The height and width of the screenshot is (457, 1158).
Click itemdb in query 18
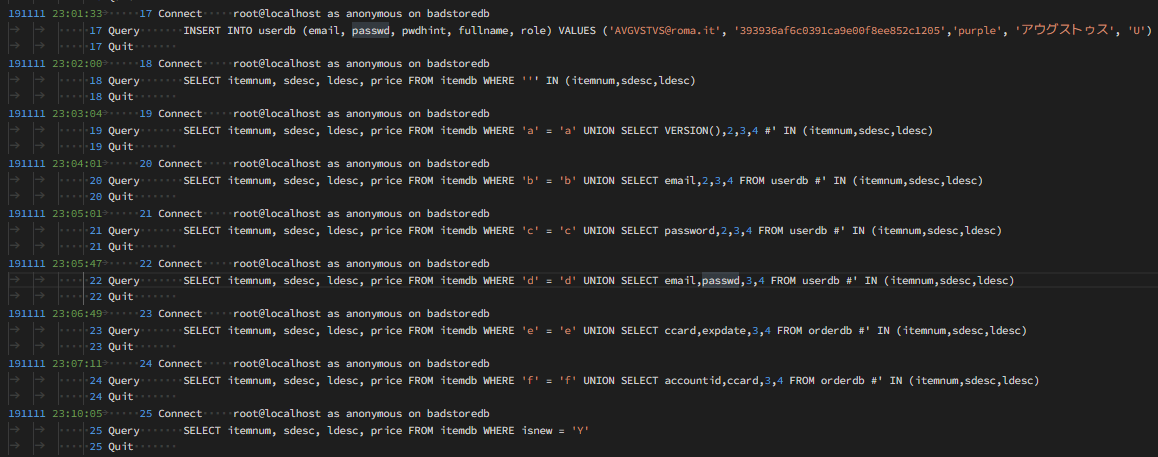pos(458,80)
